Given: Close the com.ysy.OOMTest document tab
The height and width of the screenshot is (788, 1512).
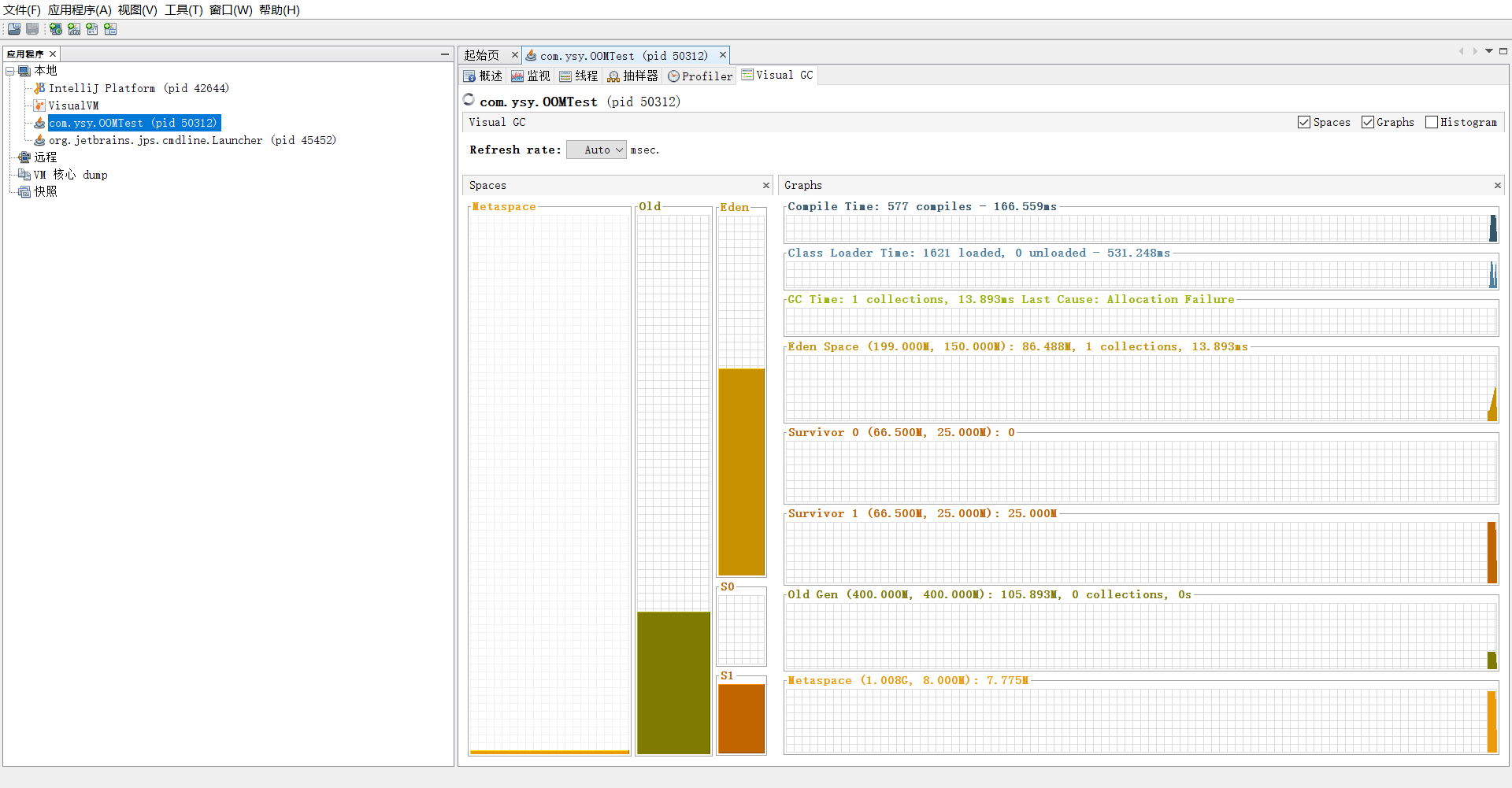Looking at the screenshot, I should tap(722, 55).
